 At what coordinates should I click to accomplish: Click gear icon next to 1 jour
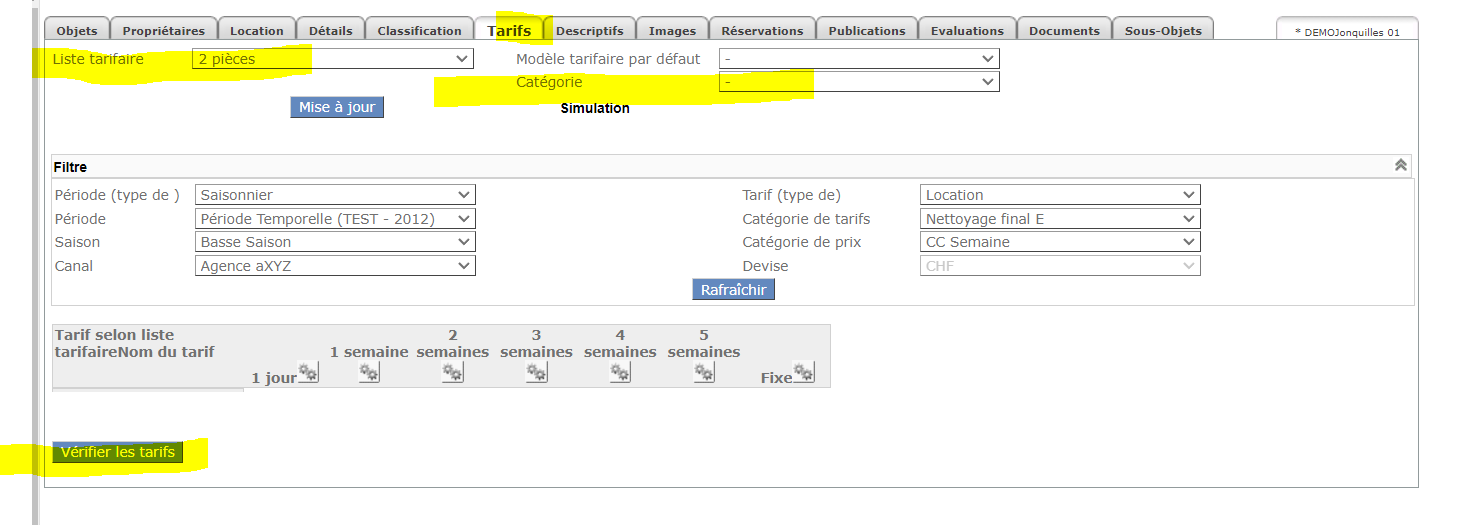(308, 373)
